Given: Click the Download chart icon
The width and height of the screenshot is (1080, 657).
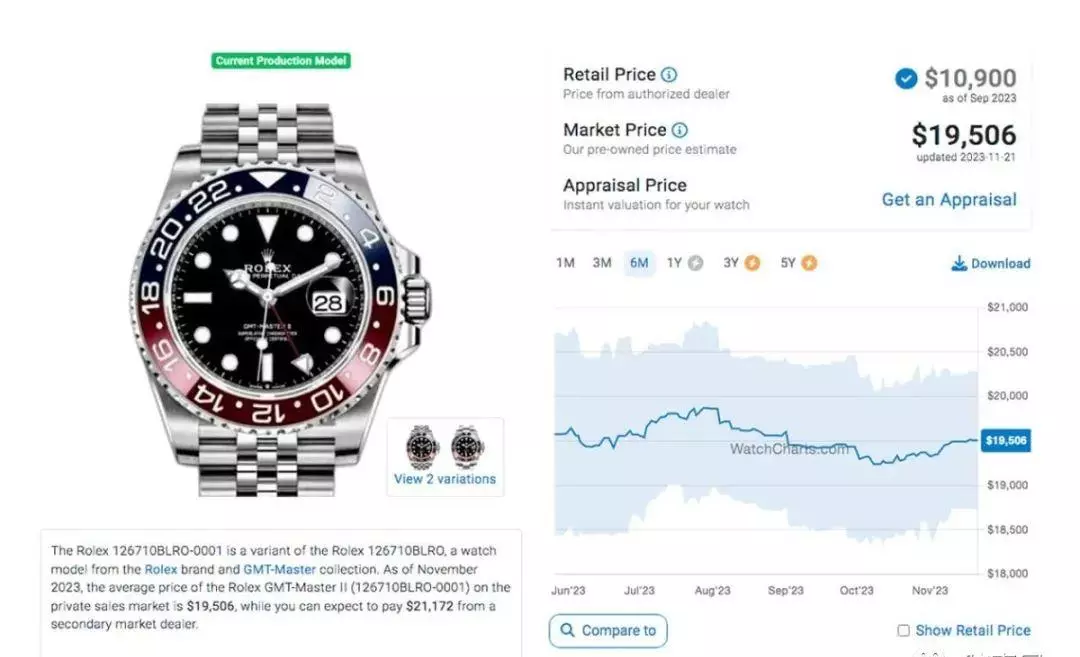Looking at the screenshot, I should click(959, 263).
